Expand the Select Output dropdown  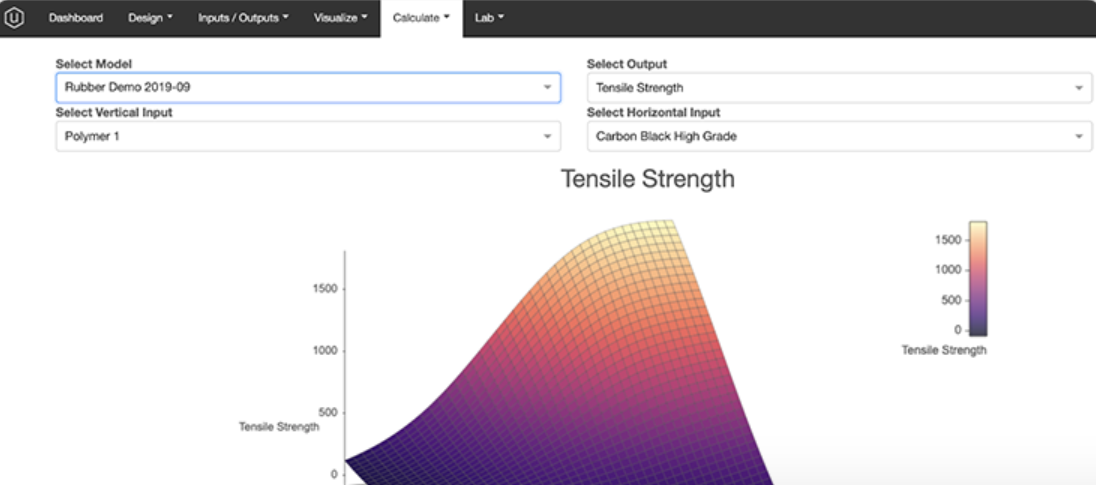coord(839,88)
